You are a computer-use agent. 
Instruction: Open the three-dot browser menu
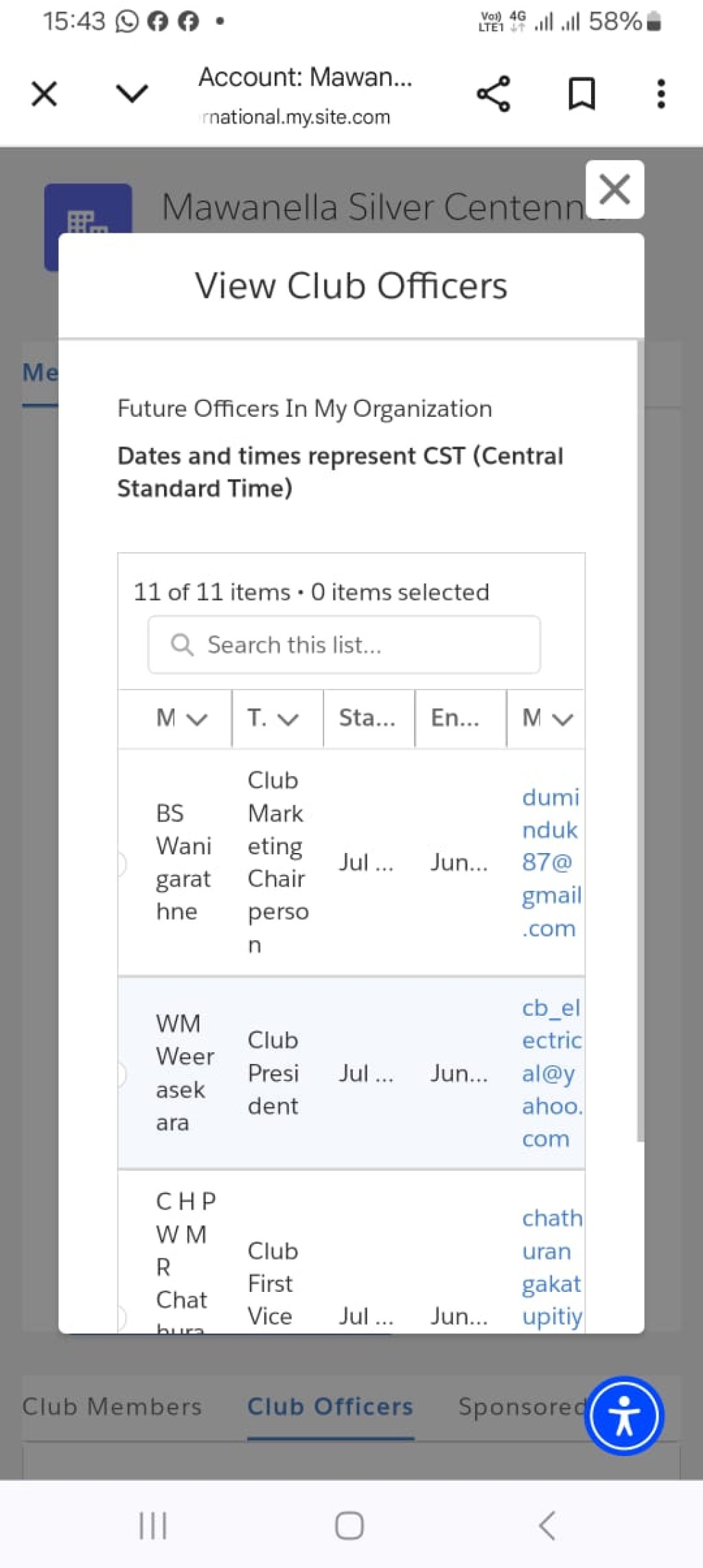pos(660,93)
